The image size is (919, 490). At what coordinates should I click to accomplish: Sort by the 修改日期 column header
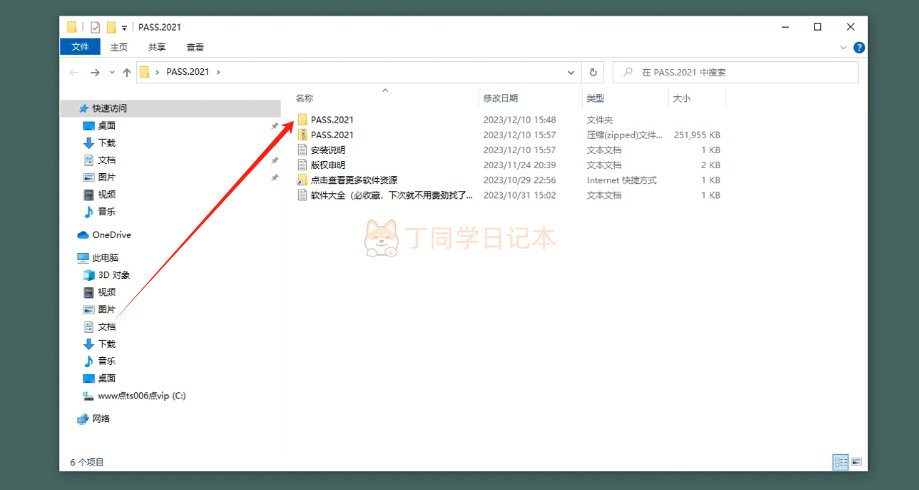pos(501,98)
